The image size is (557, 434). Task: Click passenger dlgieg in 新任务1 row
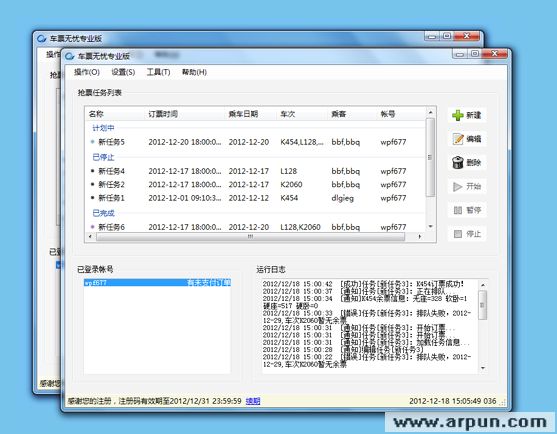[342, 198]
